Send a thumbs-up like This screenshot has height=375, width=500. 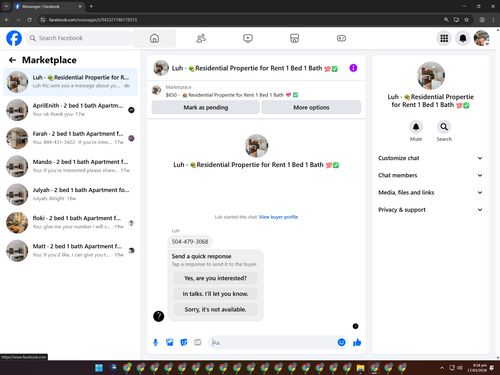tap(357, 342)
